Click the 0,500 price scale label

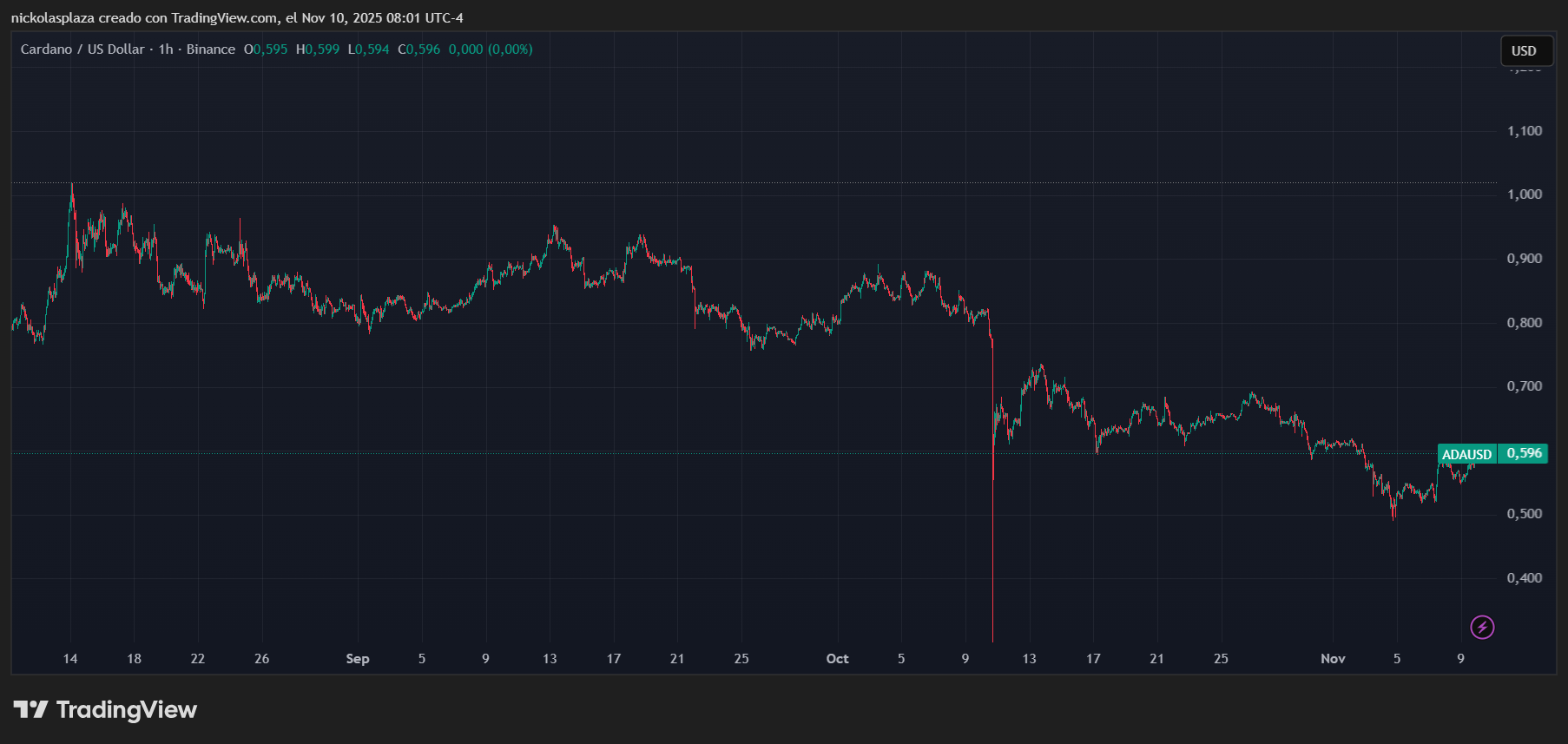coord(1525,514)
